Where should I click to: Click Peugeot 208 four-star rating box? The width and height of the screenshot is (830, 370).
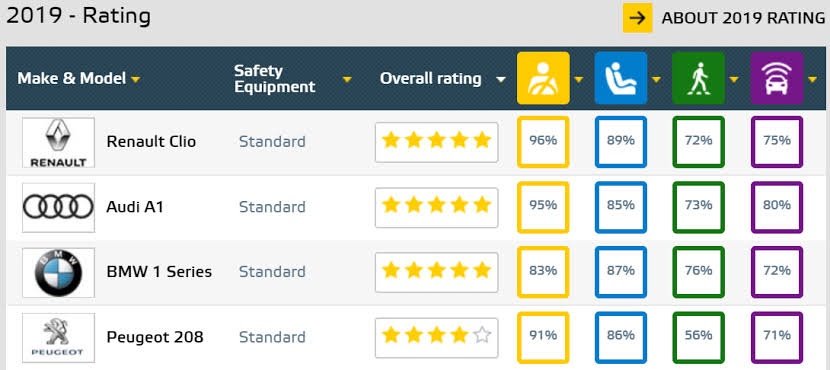(437, 337)
